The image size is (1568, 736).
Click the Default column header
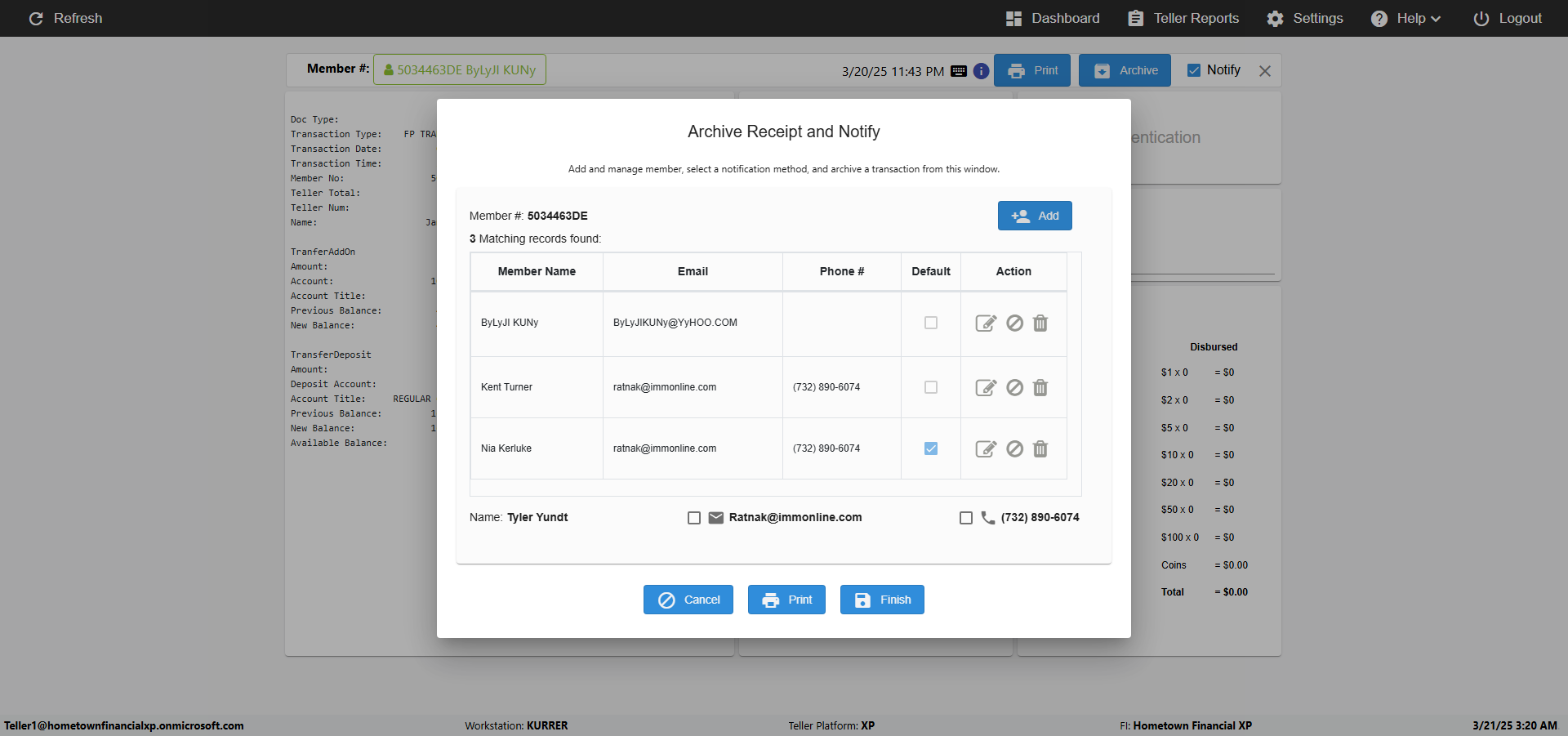(x=931, y=271)
